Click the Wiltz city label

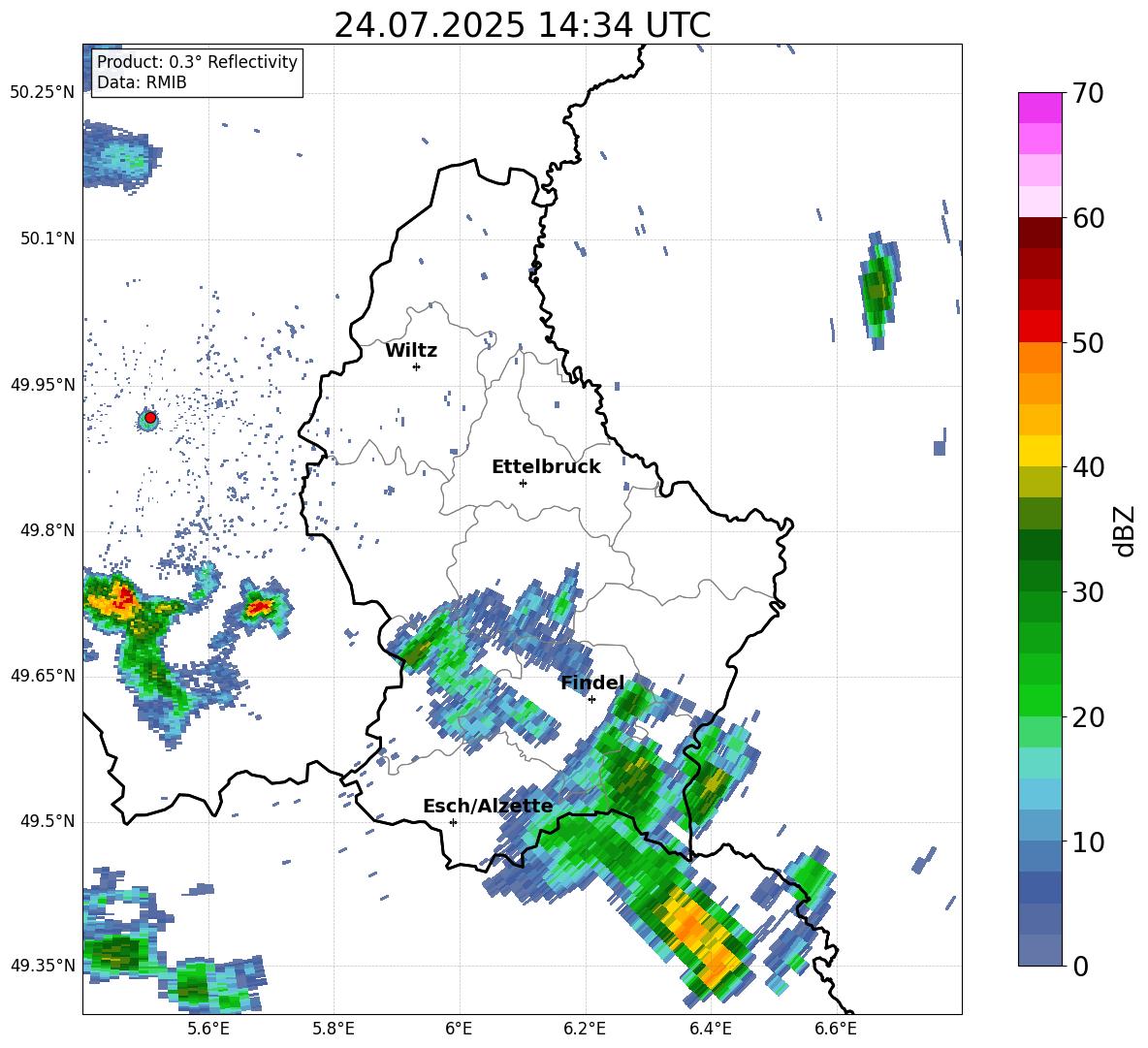(411, 351)
